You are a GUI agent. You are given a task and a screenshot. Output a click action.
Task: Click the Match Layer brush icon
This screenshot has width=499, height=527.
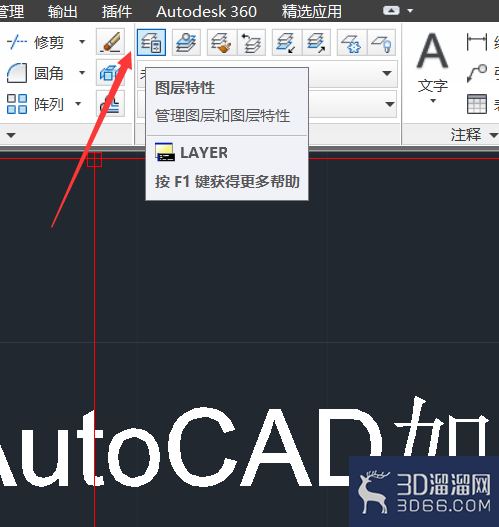222,42
